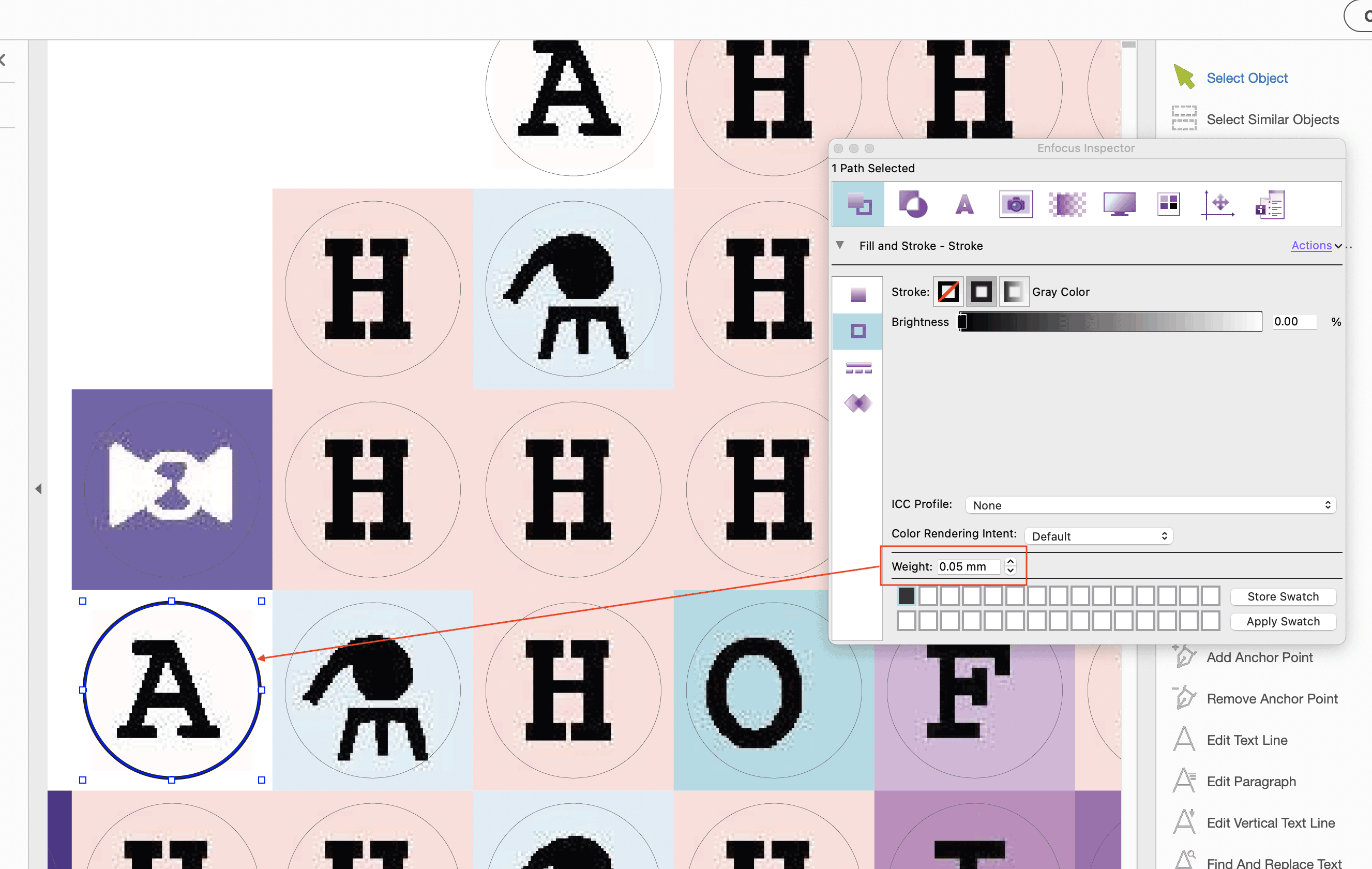1372x869 pixels.
Task: Open the stroke dash line style subcategory
Action: 857,368
